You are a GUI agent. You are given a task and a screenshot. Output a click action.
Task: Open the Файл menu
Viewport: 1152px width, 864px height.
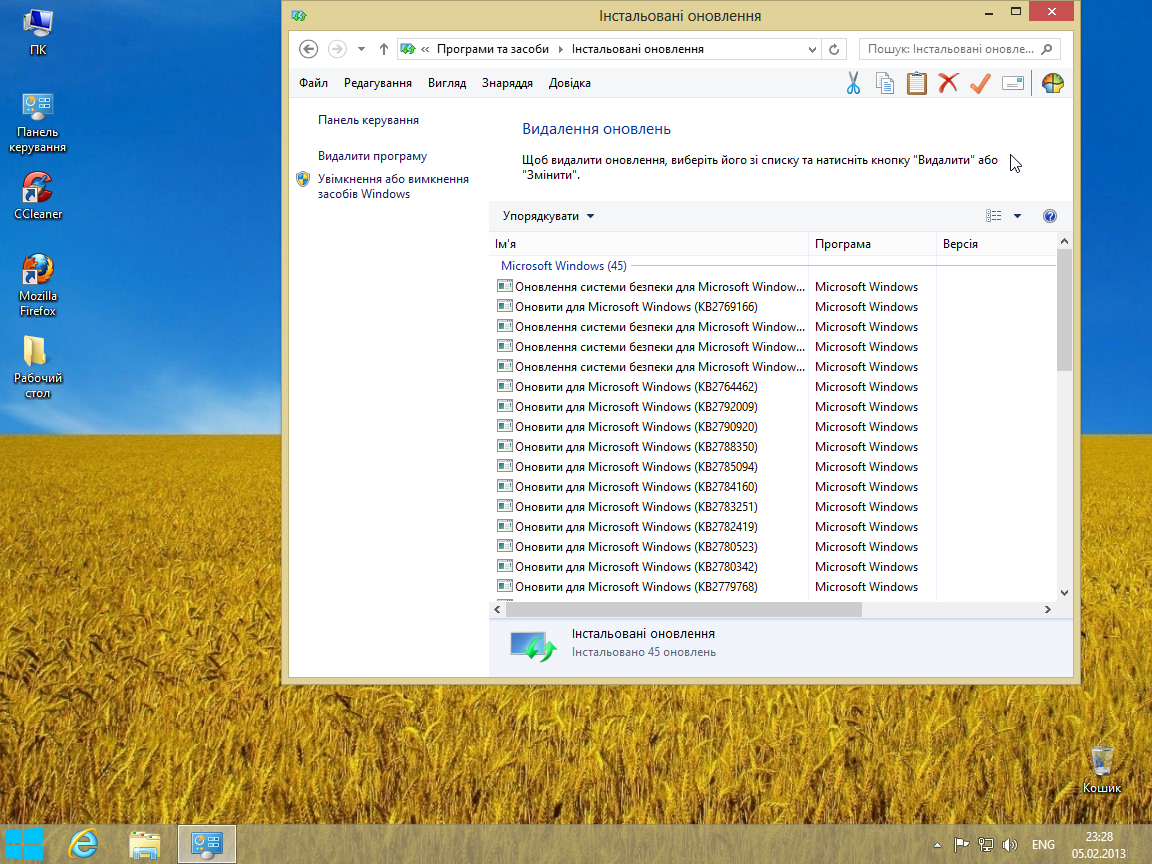(x=313, y=83)
